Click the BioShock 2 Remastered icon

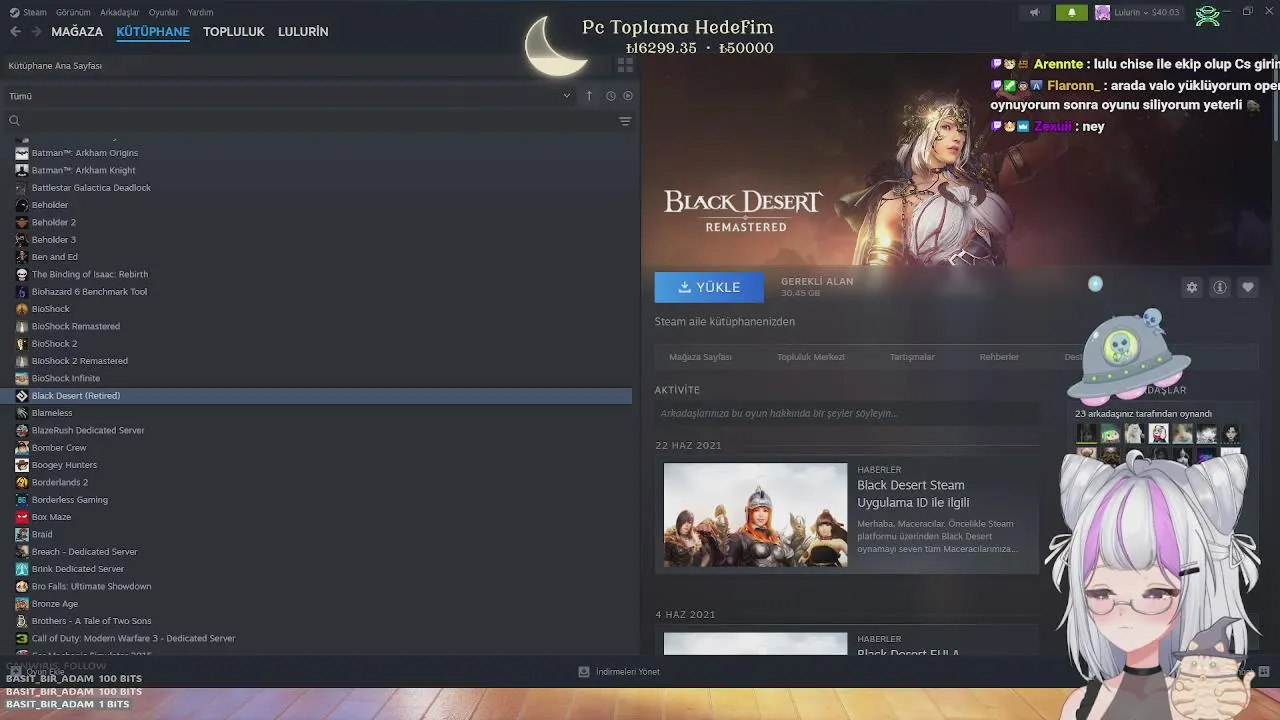click(x=22, y=361)
